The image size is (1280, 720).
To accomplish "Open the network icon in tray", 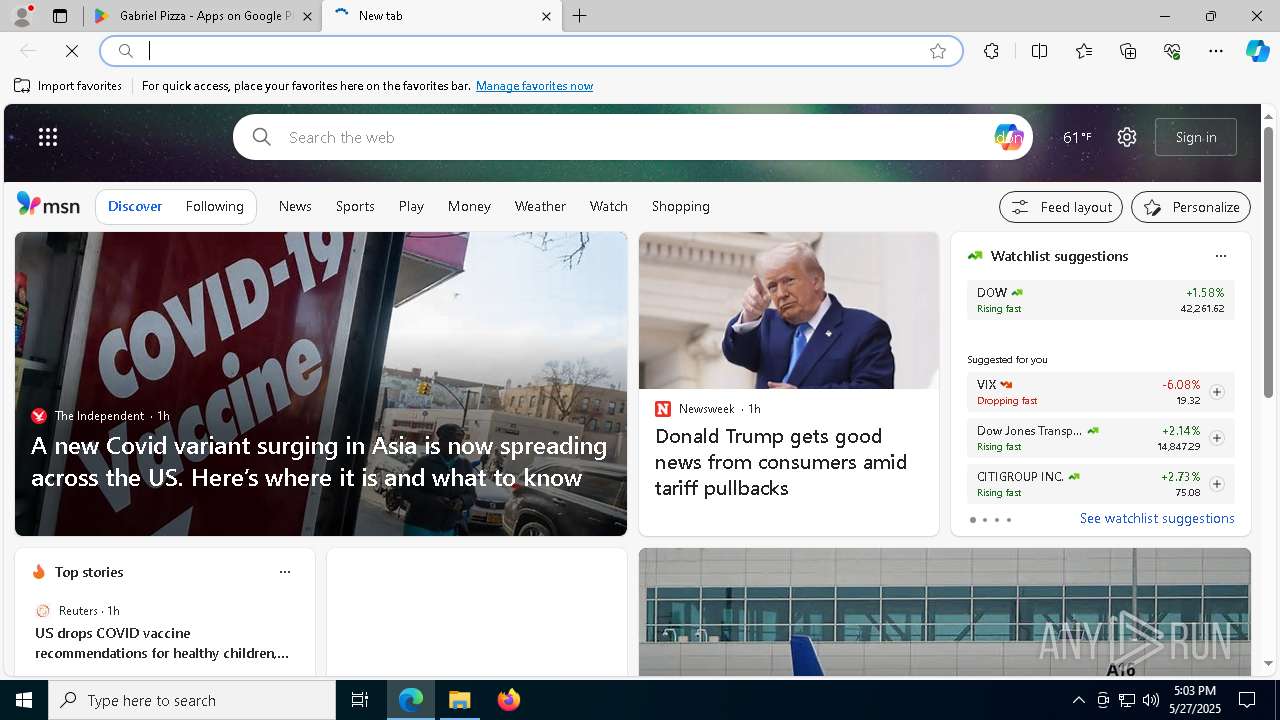I will (1127, 700).
